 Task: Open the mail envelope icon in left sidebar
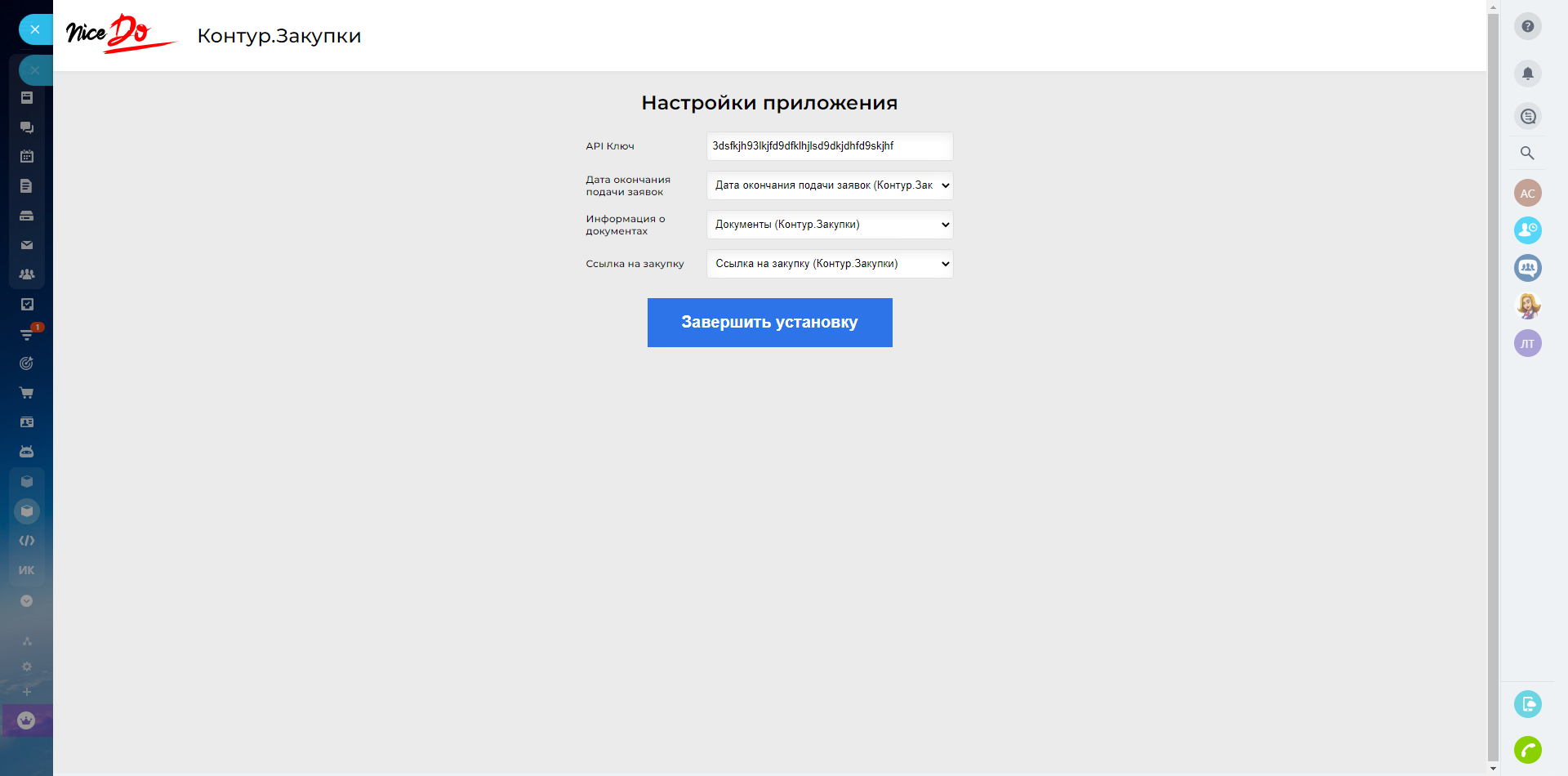(27, 245)
